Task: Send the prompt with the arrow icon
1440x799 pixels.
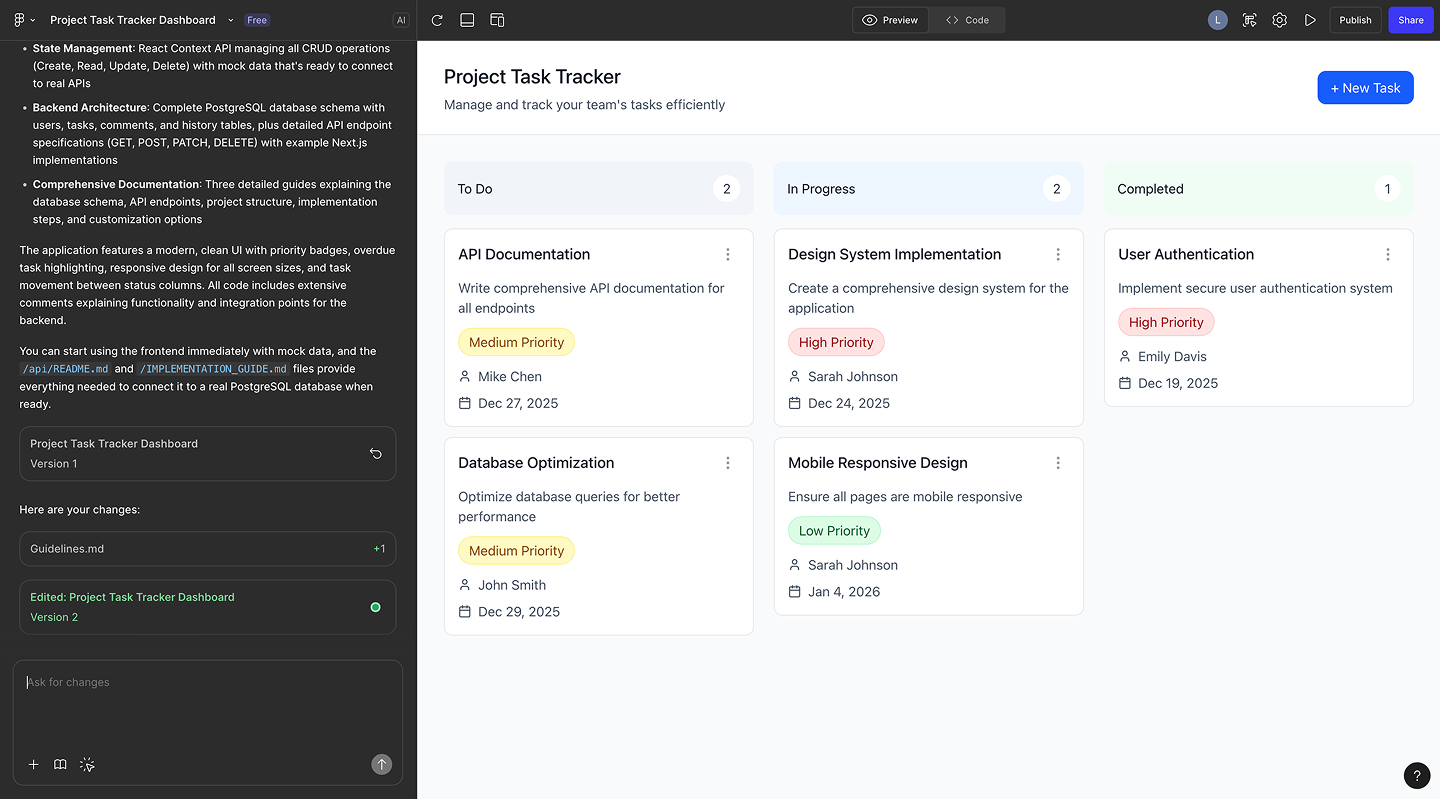Action: (x=381, y=764)
